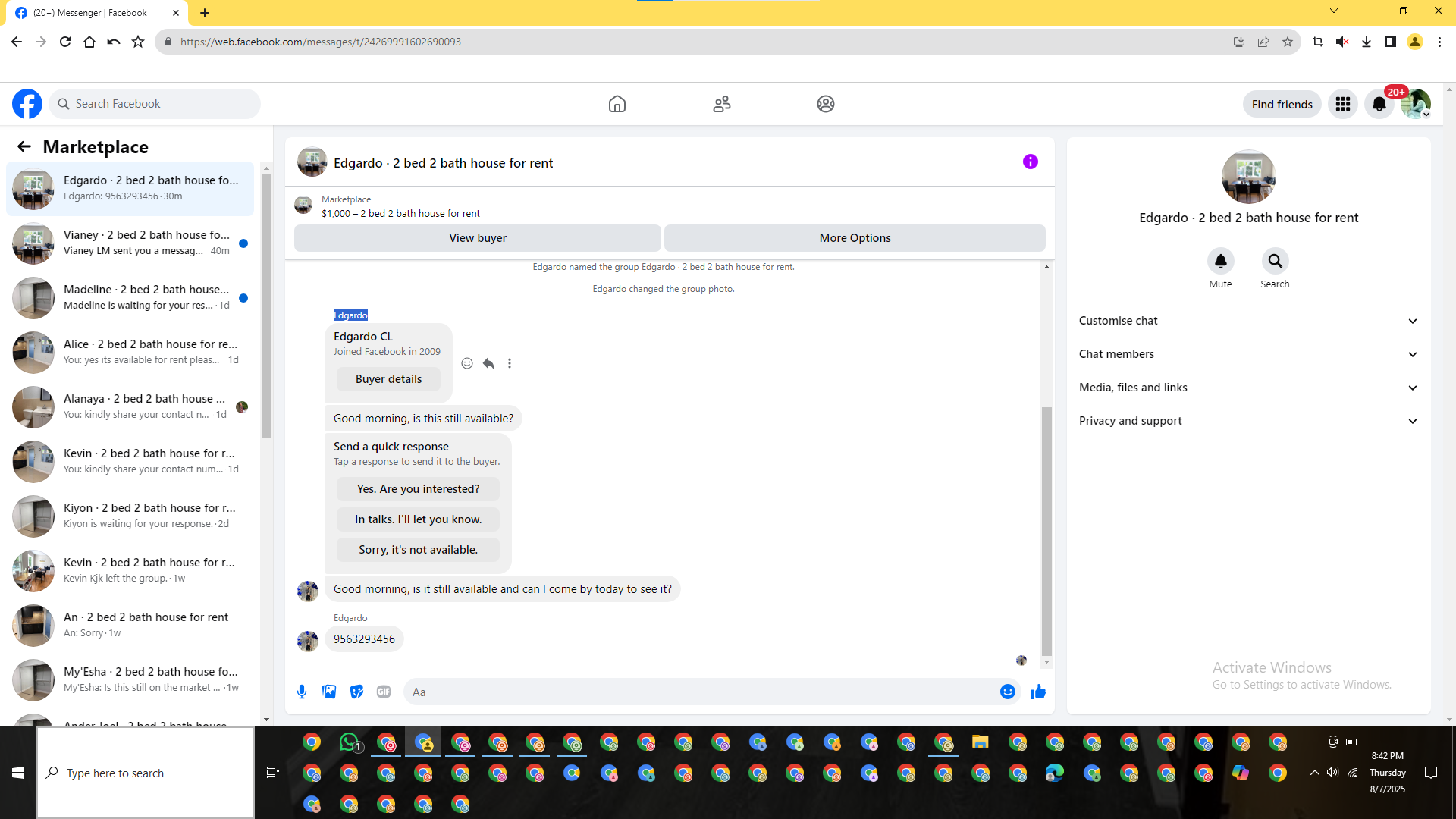
Task: Mute conversation bell icon
Action: (x=1221, y=261)
